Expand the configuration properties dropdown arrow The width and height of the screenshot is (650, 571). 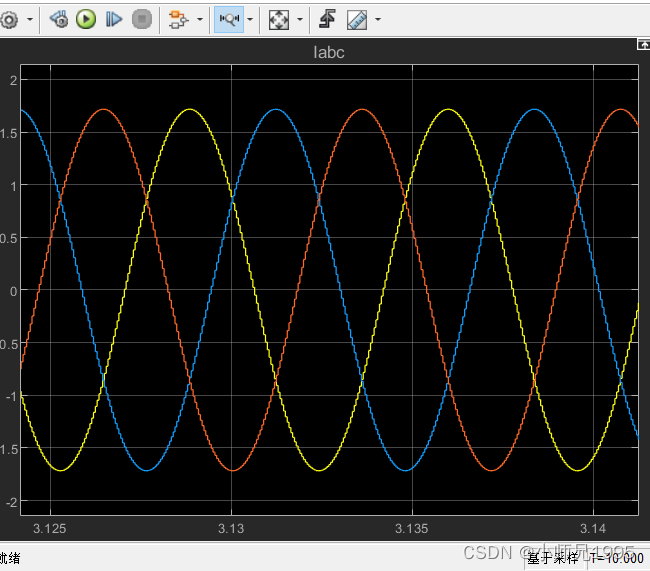pos(30,19)
